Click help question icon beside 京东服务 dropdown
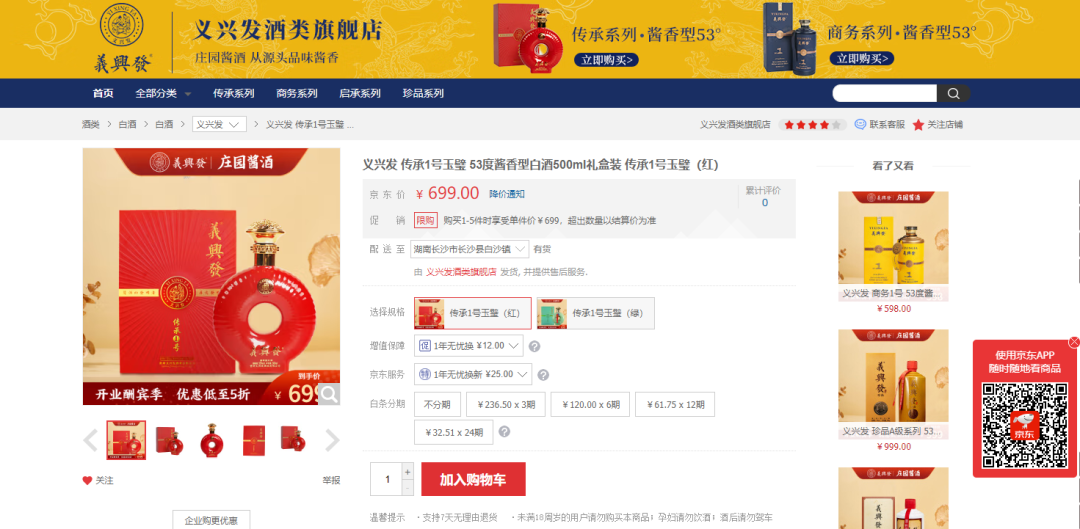The image size is (1080, 529). point(543,375)
